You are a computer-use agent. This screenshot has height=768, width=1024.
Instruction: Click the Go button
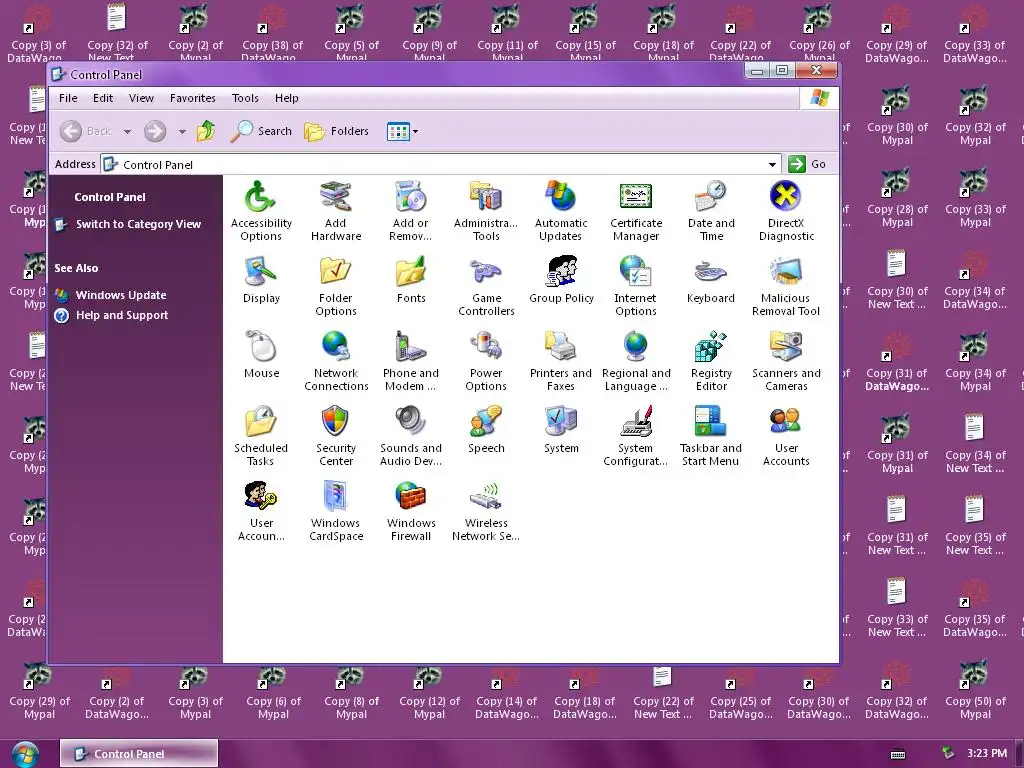click(808, 165)
